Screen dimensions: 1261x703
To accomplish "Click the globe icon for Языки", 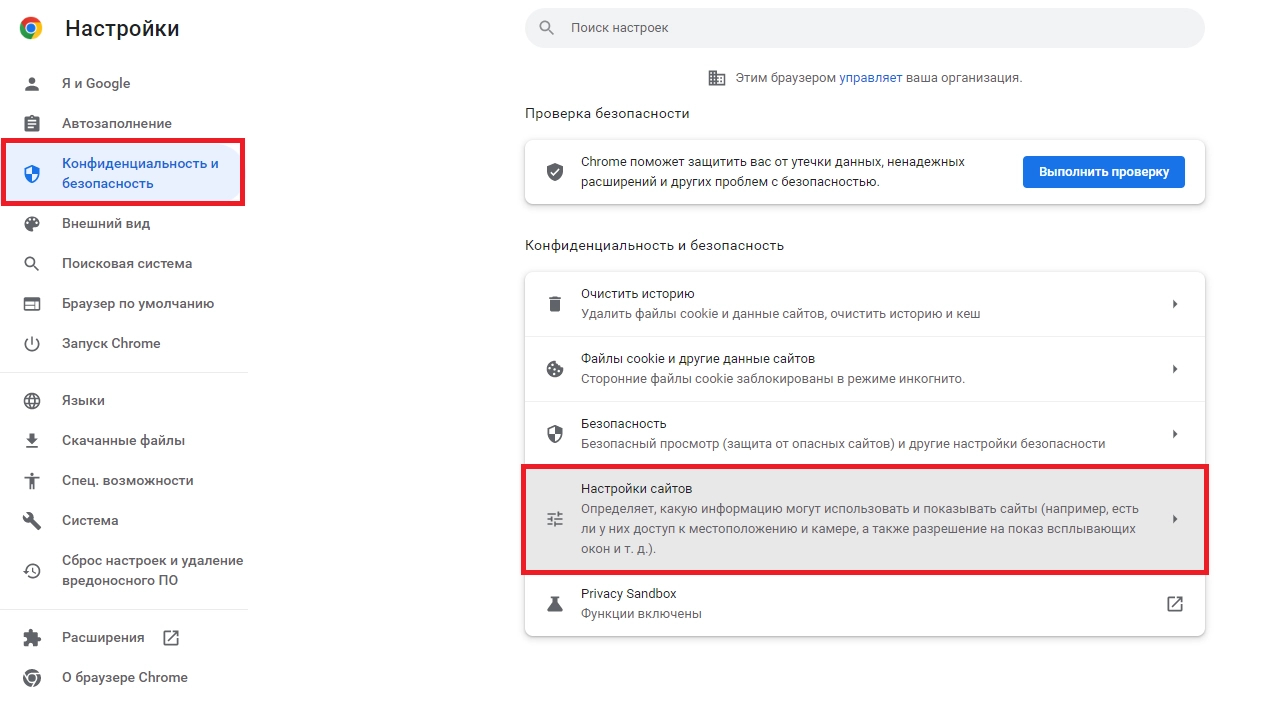I will pyautogui.click(x=32, y=401).
